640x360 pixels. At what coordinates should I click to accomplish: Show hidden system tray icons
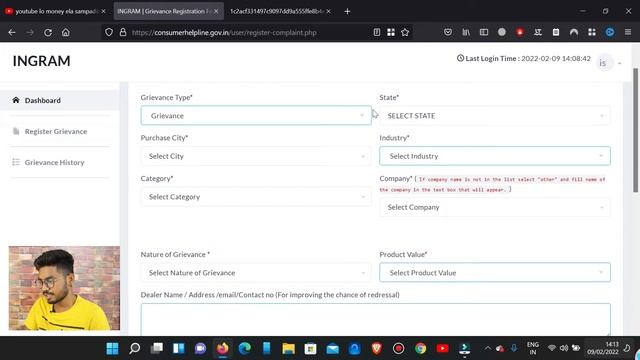click(x=487, y=348)
